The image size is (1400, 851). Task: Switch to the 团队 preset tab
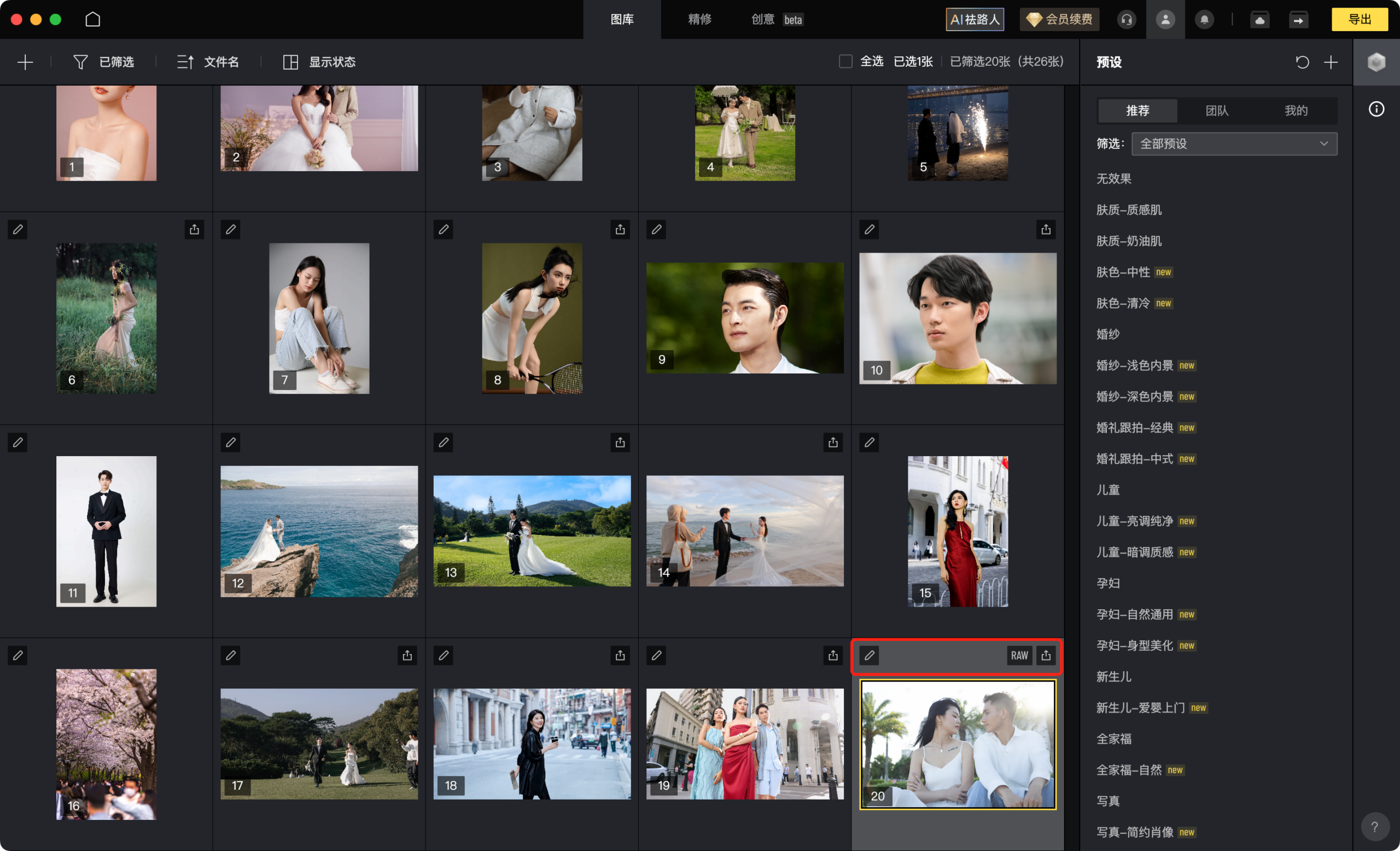1216,110
